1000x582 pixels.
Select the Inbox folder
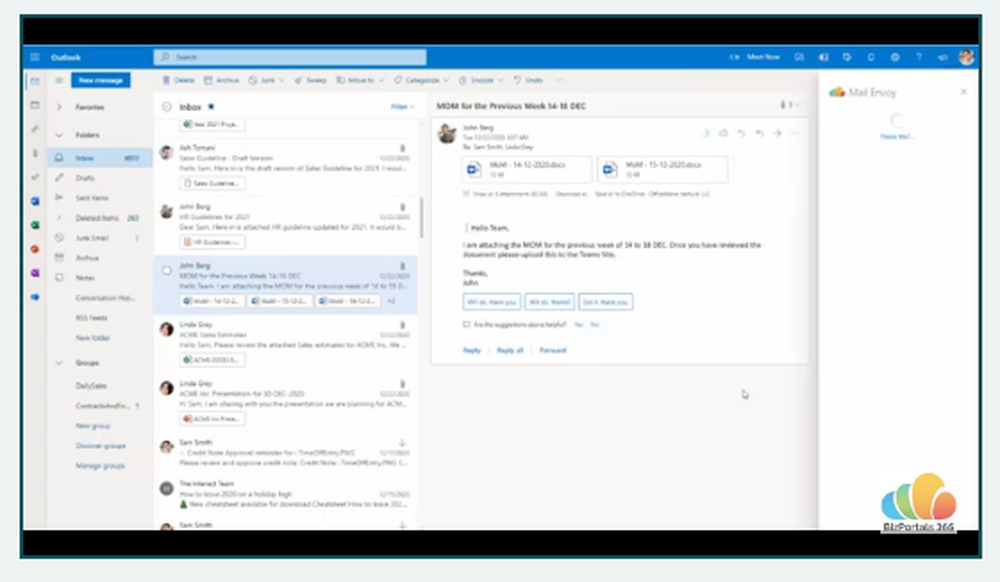(x=99, y=157)
